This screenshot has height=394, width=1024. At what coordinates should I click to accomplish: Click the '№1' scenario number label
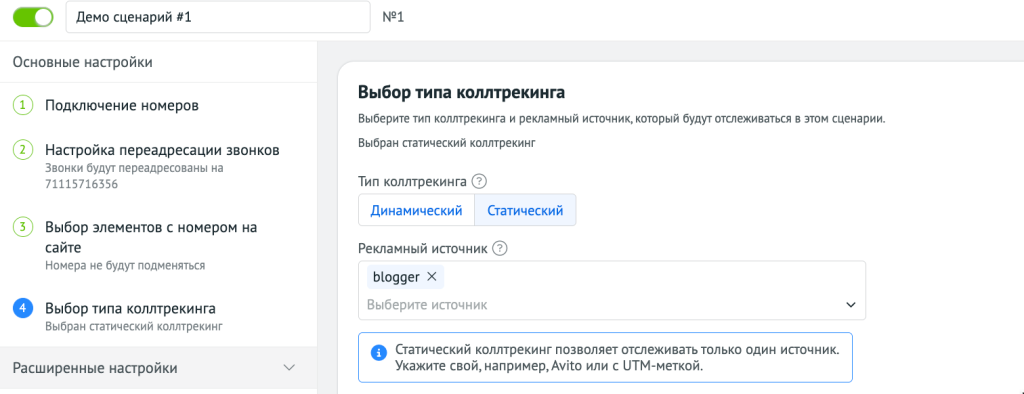tap(393, 17)
